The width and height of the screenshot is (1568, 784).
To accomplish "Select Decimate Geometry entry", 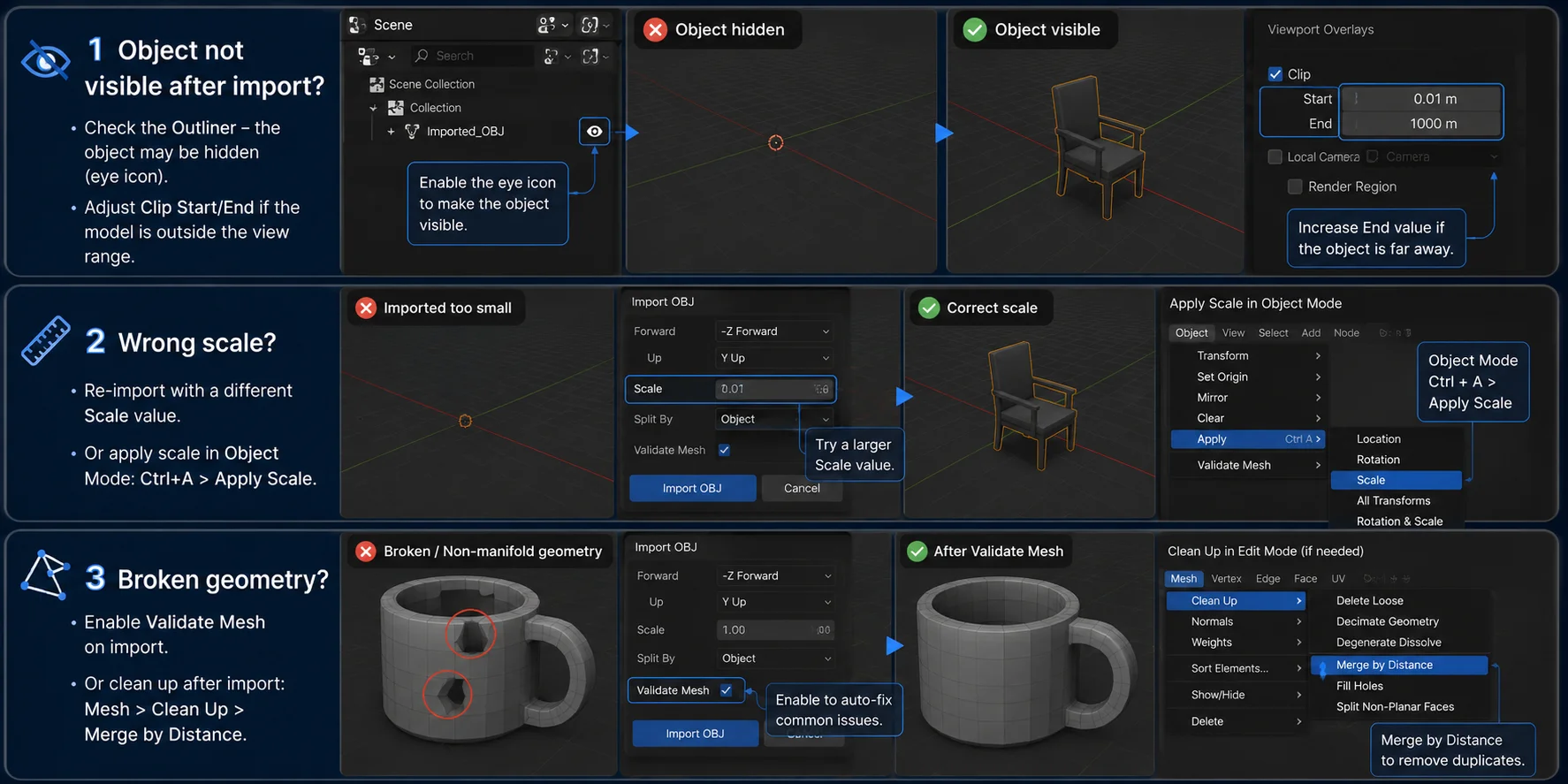I will [x=1387, y=622].
